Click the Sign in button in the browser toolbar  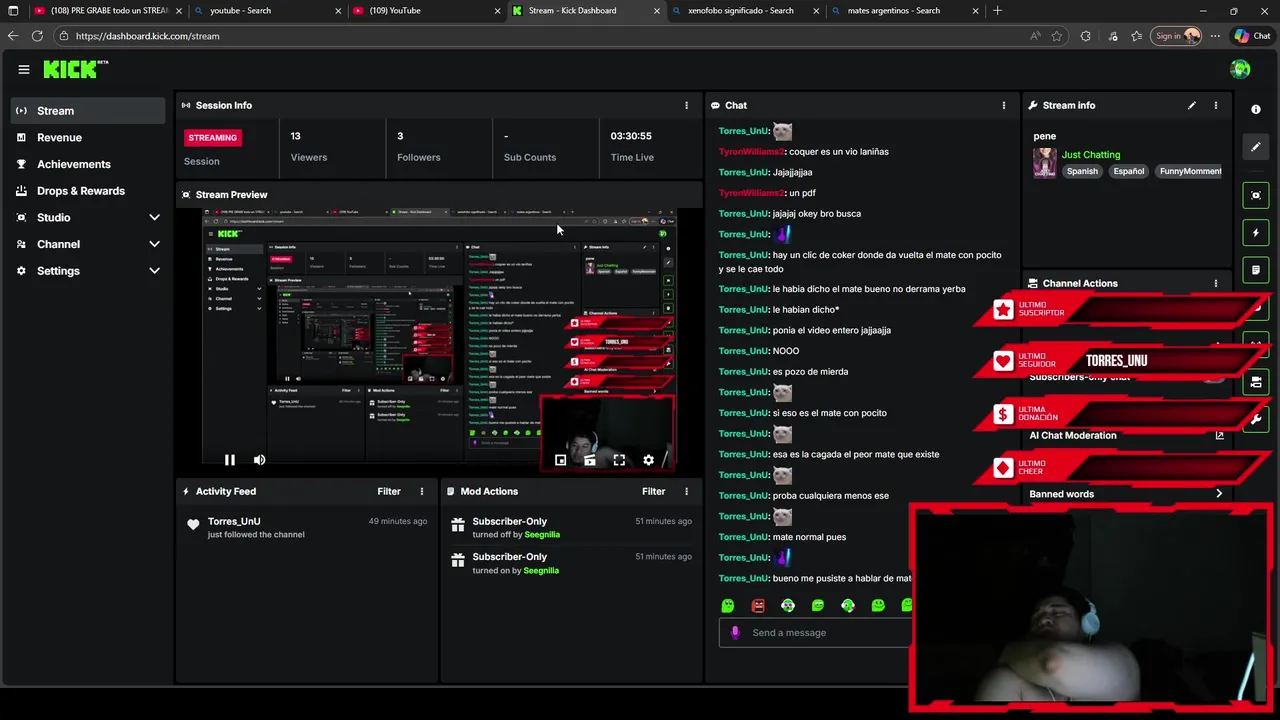(1176, 36)
